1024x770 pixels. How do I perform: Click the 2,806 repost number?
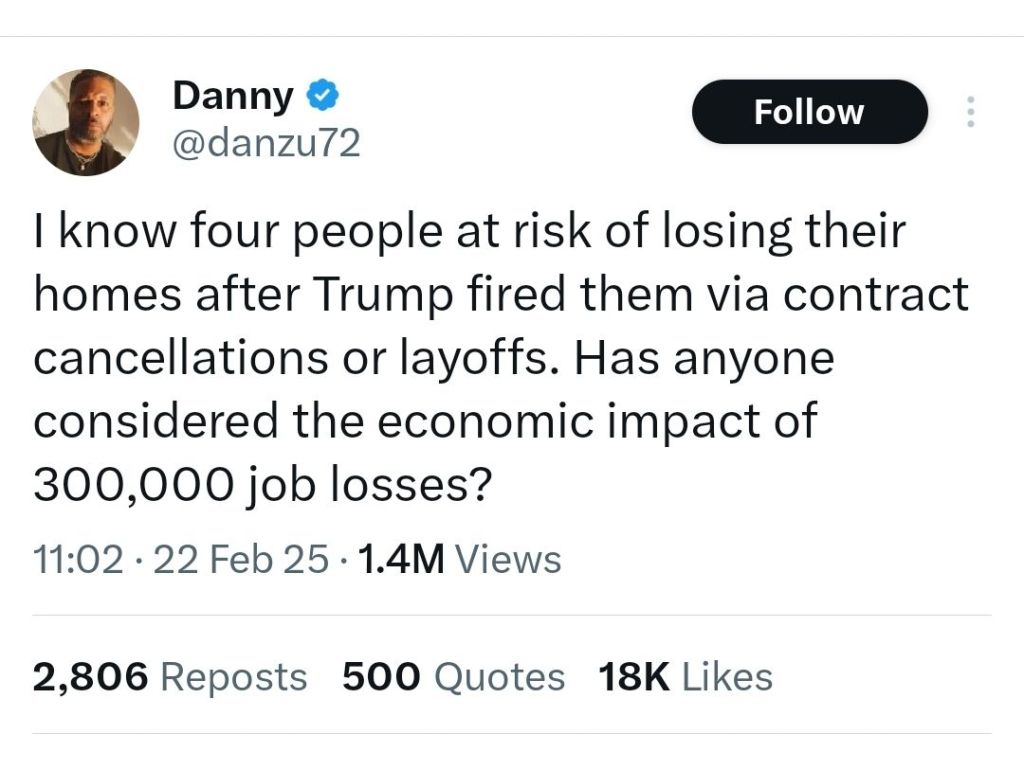coord(90,677)
